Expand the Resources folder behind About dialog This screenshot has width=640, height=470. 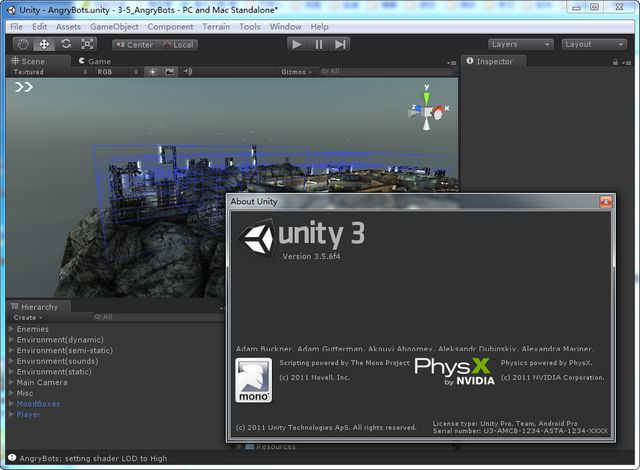(240, 447)
